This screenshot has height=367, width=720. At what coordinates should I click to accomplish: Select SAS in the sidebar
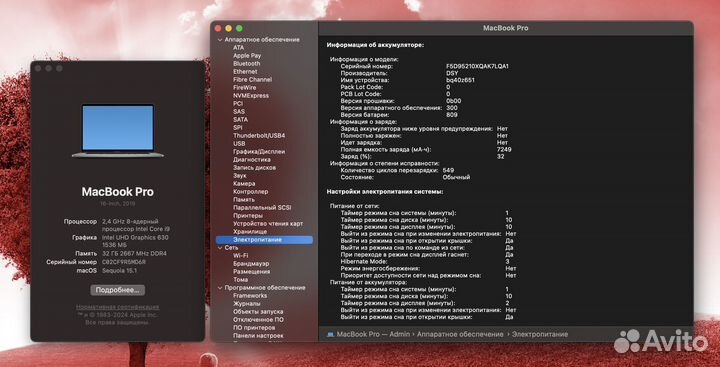[x=239, y=112]
